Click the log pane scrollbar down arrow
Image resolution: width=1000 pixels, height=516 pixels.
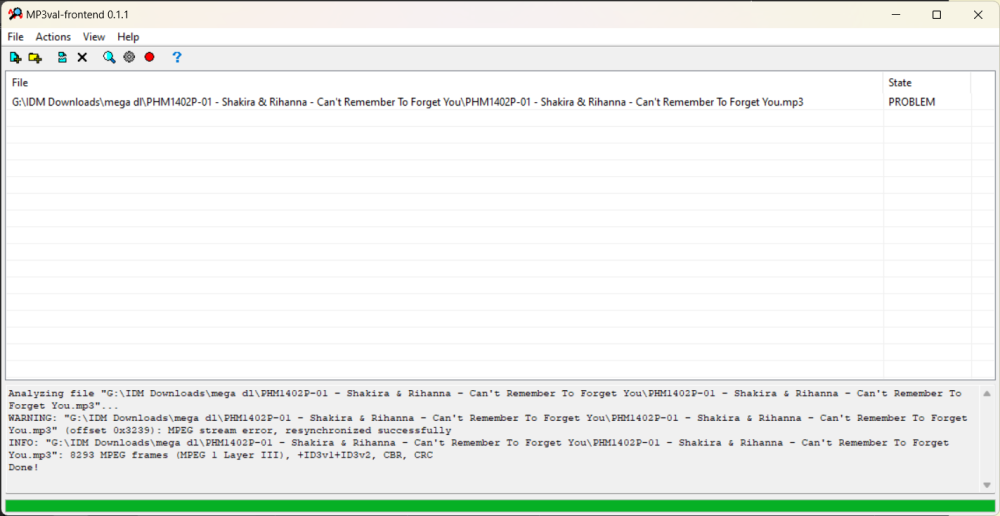tap(987, 485)
